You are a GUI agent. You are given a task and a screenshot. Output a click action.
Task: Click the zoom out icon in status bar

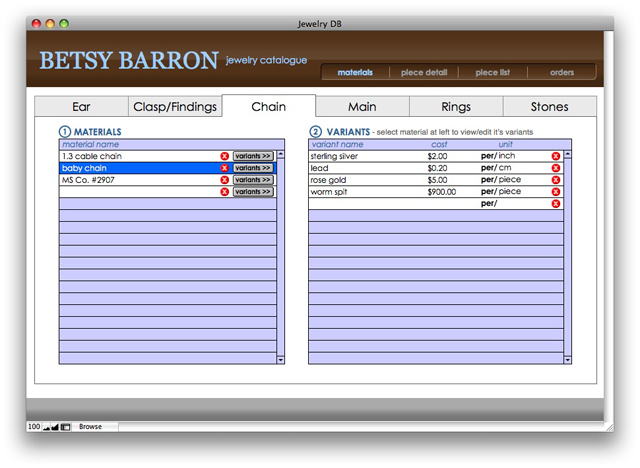click(46, 427)
